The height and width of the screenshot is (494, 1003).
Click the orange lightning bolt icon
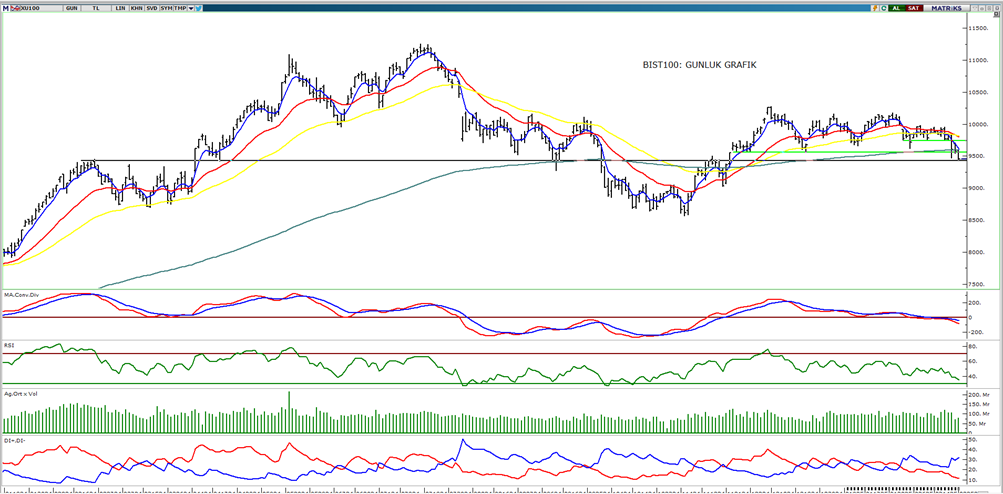(875, 8)
